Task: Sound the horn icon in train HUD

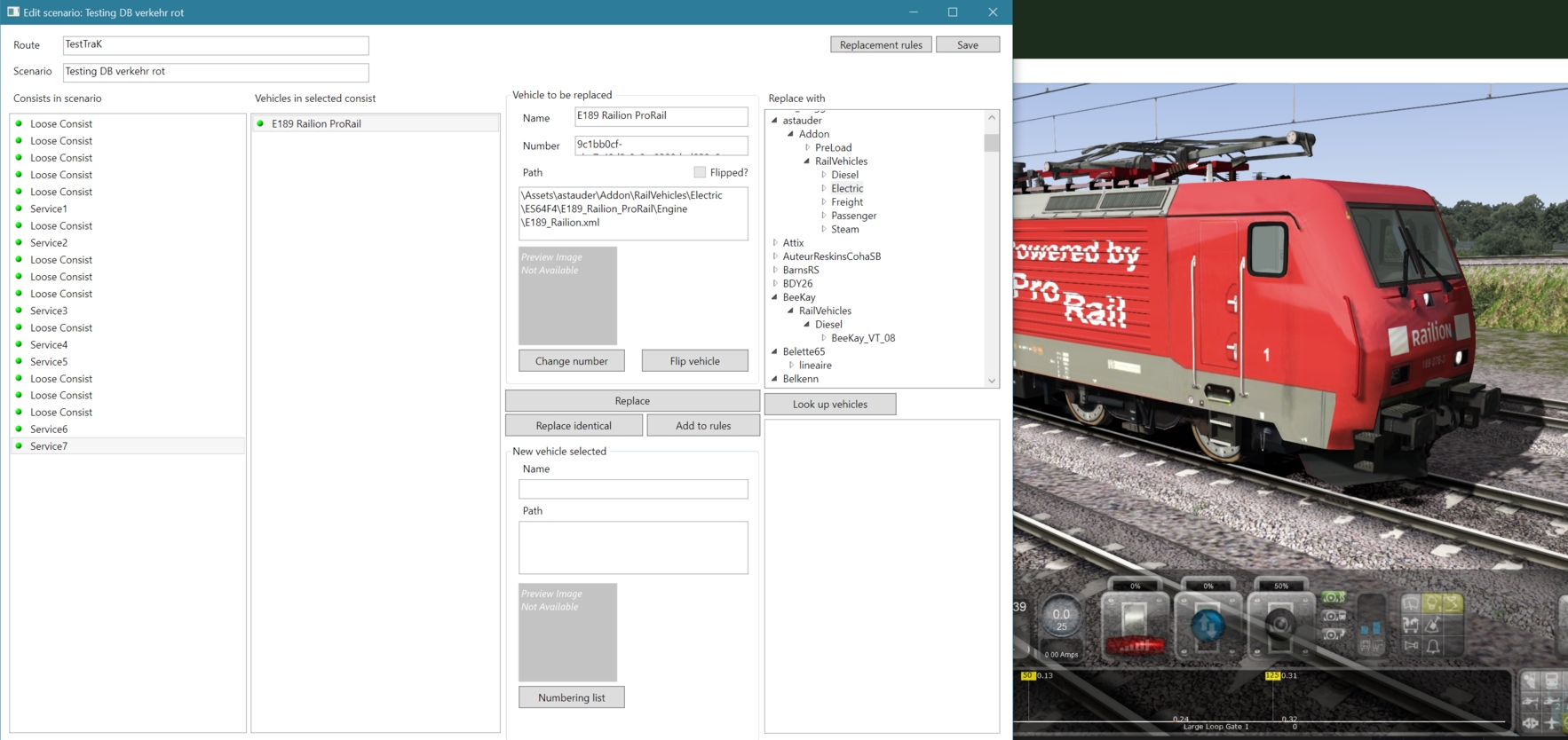Action: (x=1411, y=646)
